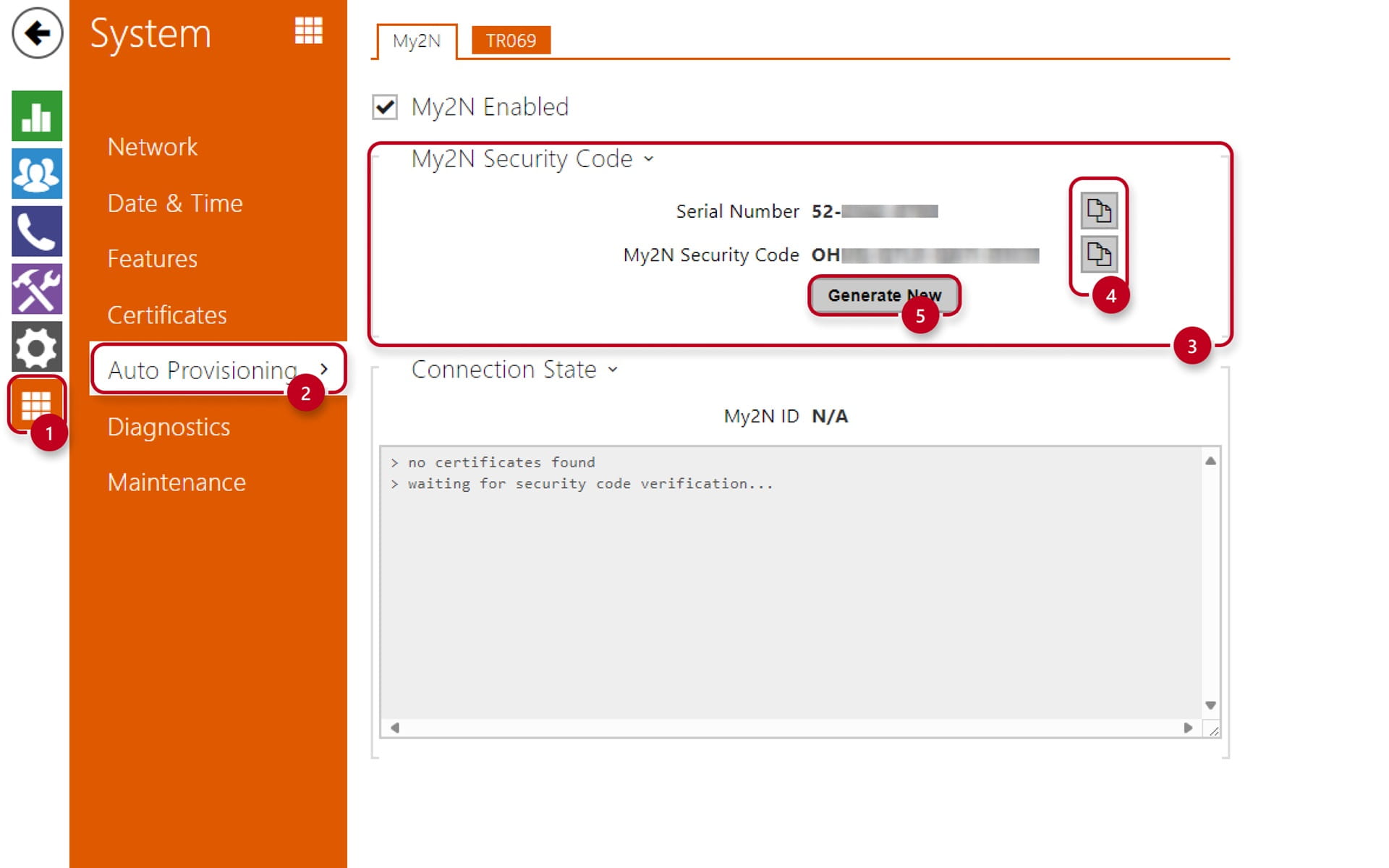
Task: Copy the My2N Security Code to clipboard
Action: point(1099,254)
